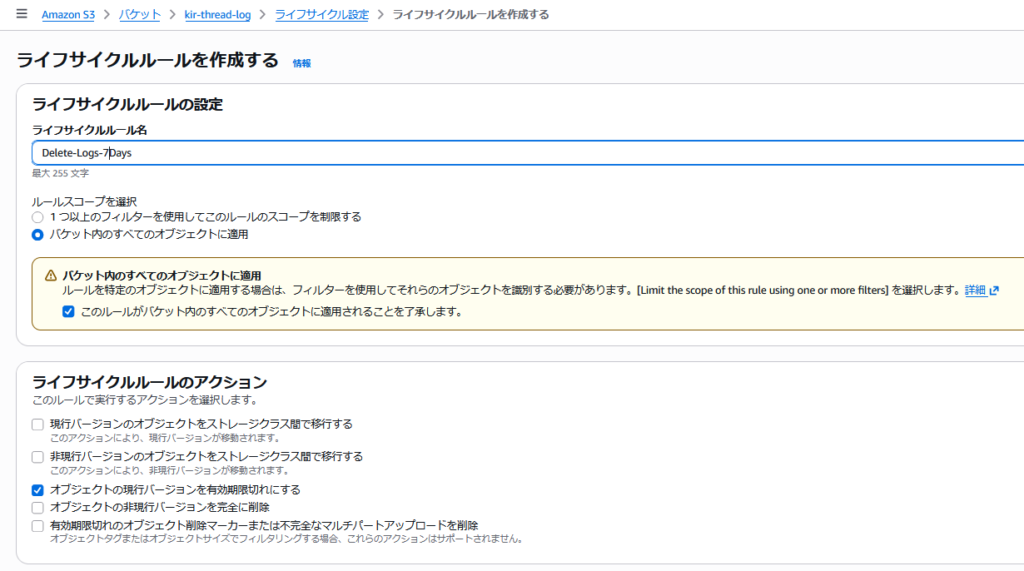The width and height of the screenshot is (1024, 571).
Task: Open the side navigation hamburger menu
Action: pos(21,14)
